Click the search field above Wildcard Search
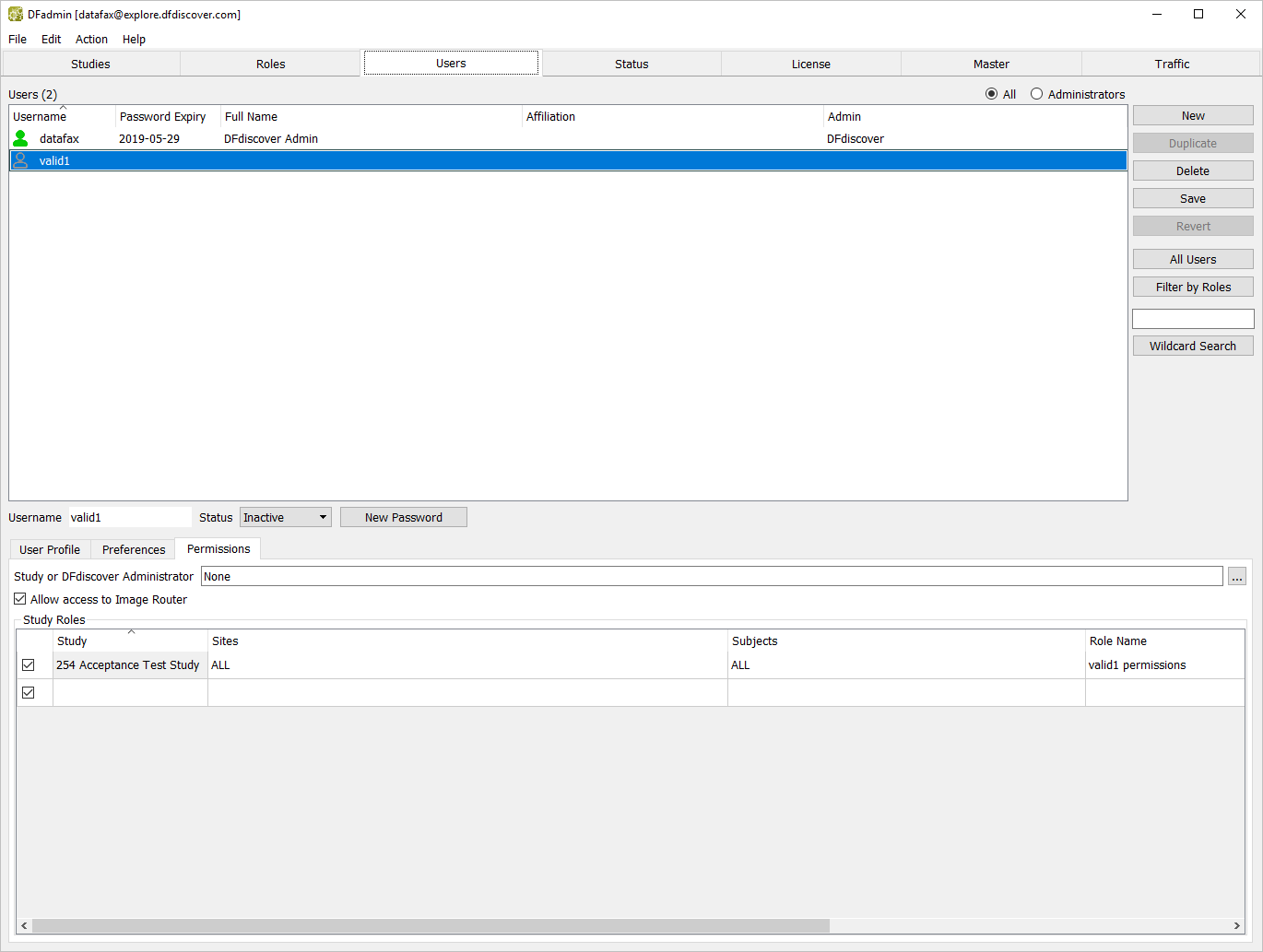The height and width of the screenshot is (952, 1263). click(x=1192, y=319)
